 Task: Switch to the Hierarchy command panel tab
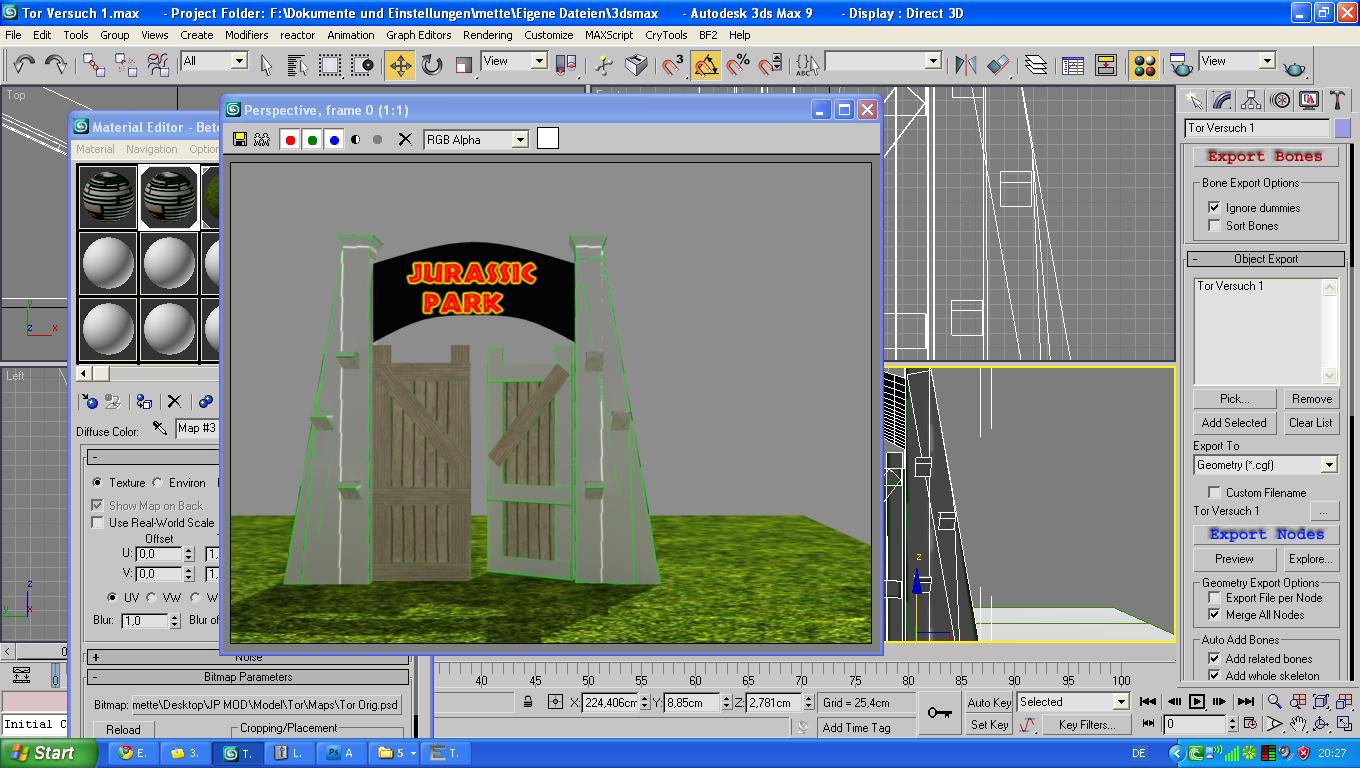[1251, 100]
